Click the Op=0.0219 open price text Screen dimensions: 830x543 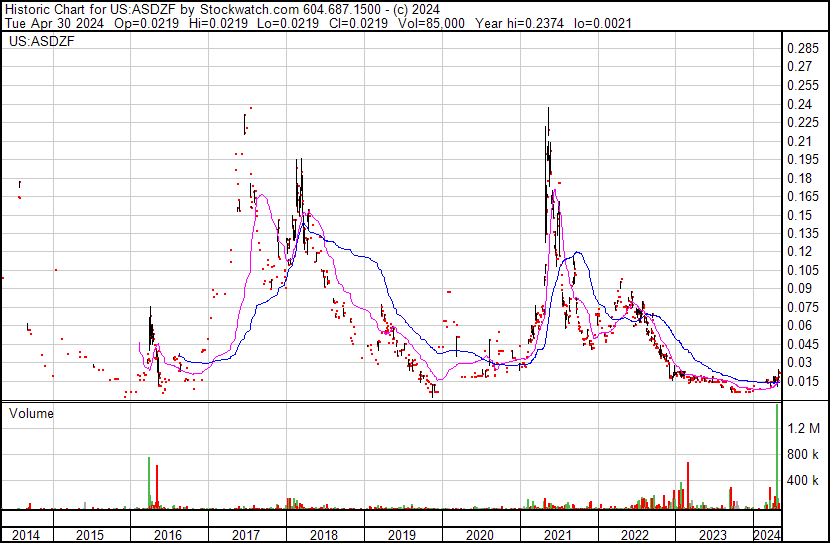pyautogui.click(x=147, y=23)
